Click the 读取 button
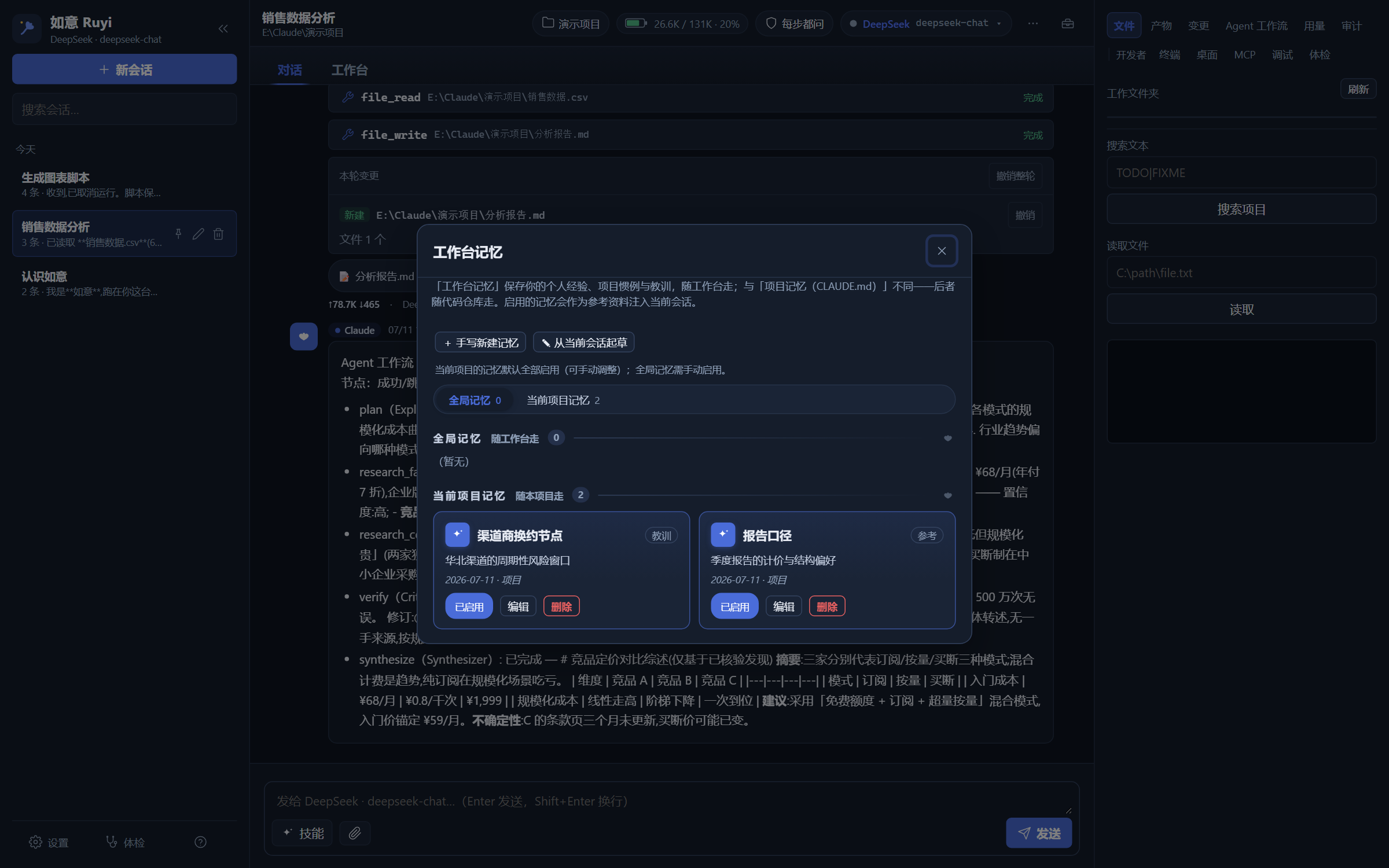Screen dimensions: 1389x868 (x=1241, y=309)
